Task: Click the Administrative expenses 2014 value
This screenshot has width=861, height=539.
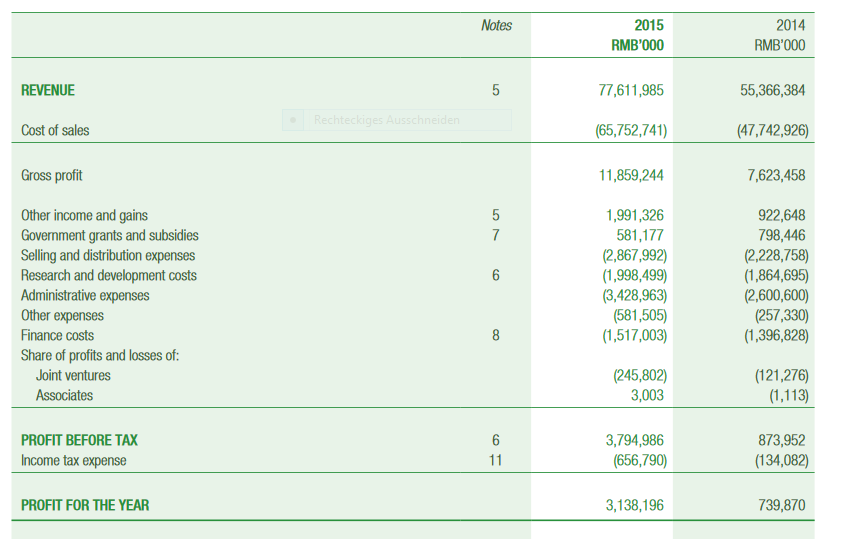Action: [x=776, y=295]
